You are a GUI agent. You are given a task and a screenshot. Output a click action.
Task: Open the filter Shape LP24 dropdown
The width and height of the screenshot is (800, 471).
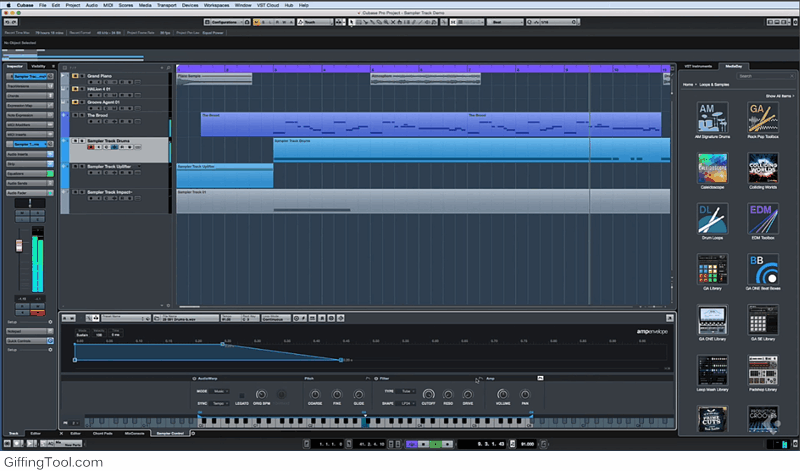[407, 404]
